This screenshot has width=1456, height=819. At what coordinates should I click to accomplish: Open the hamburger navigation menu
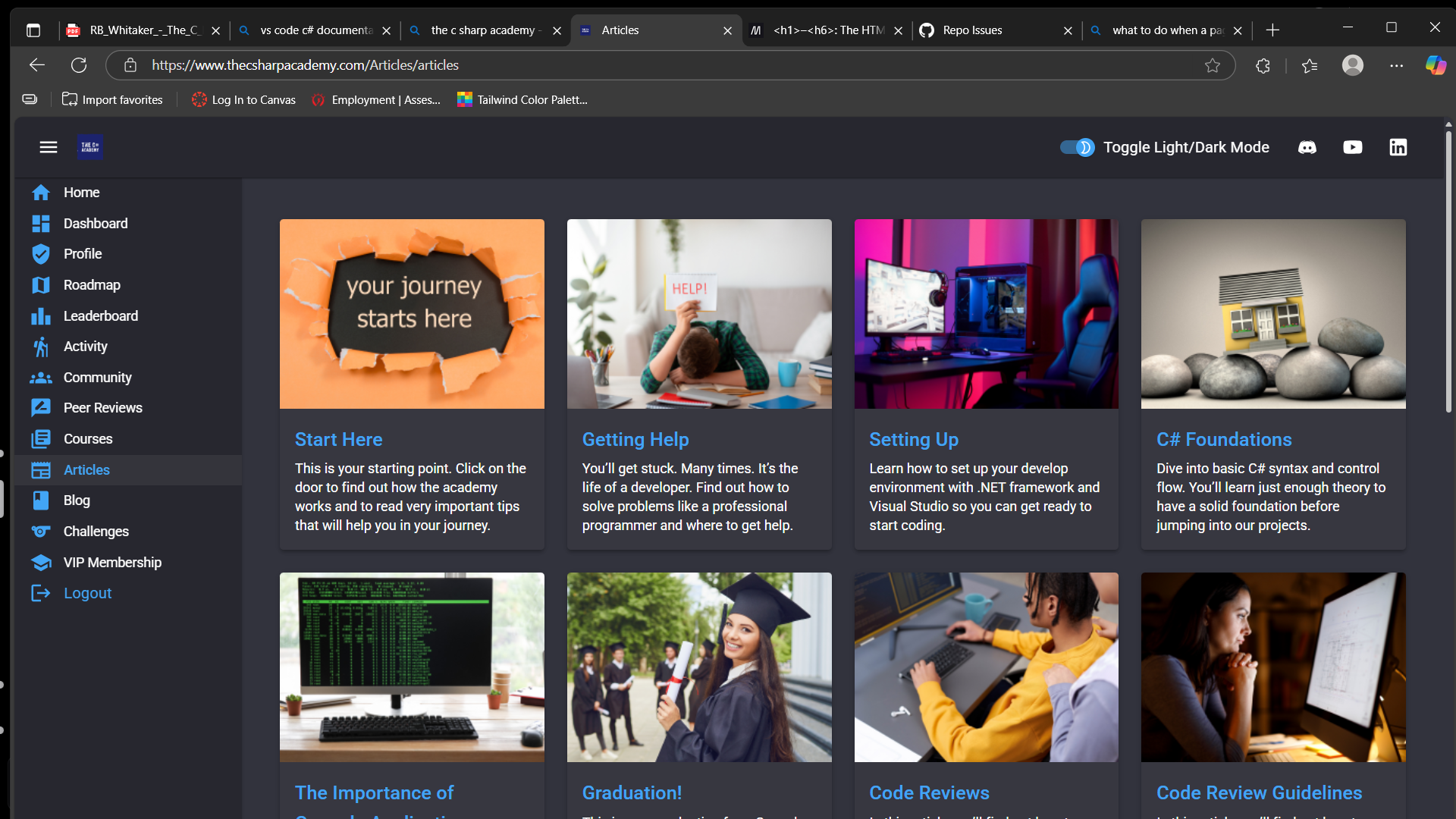point(49,147)
